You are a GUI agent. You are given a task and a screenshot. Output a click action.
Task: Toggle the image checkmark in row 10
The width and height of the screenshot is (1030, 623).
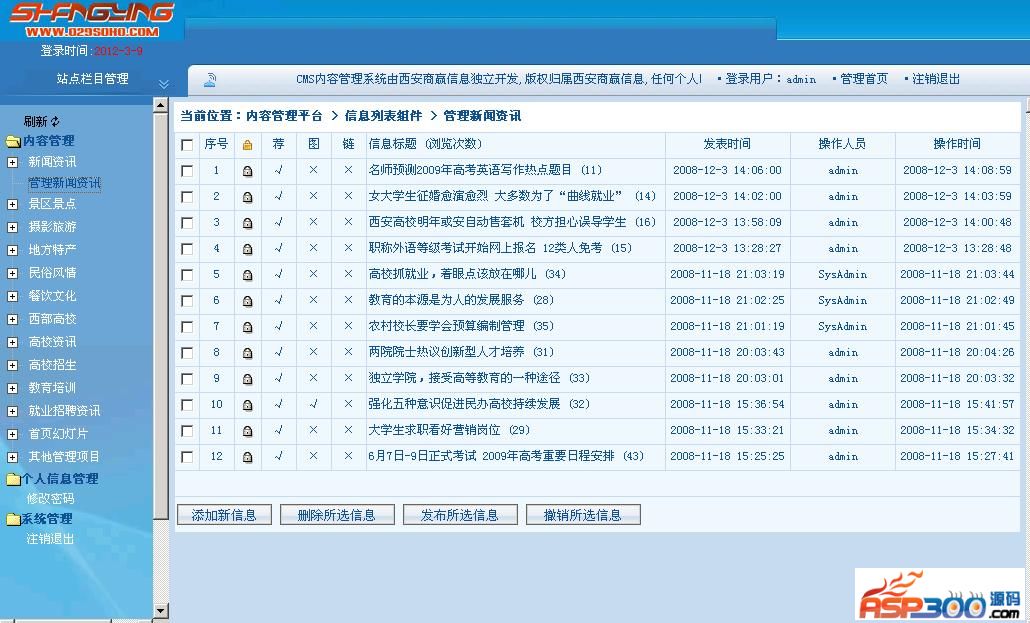[x=313, y=404]
